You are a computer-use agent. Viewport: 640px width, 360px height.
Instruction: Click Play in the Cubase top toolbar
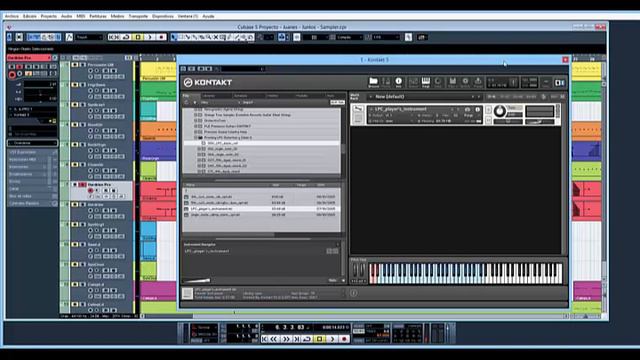[149, 37]
